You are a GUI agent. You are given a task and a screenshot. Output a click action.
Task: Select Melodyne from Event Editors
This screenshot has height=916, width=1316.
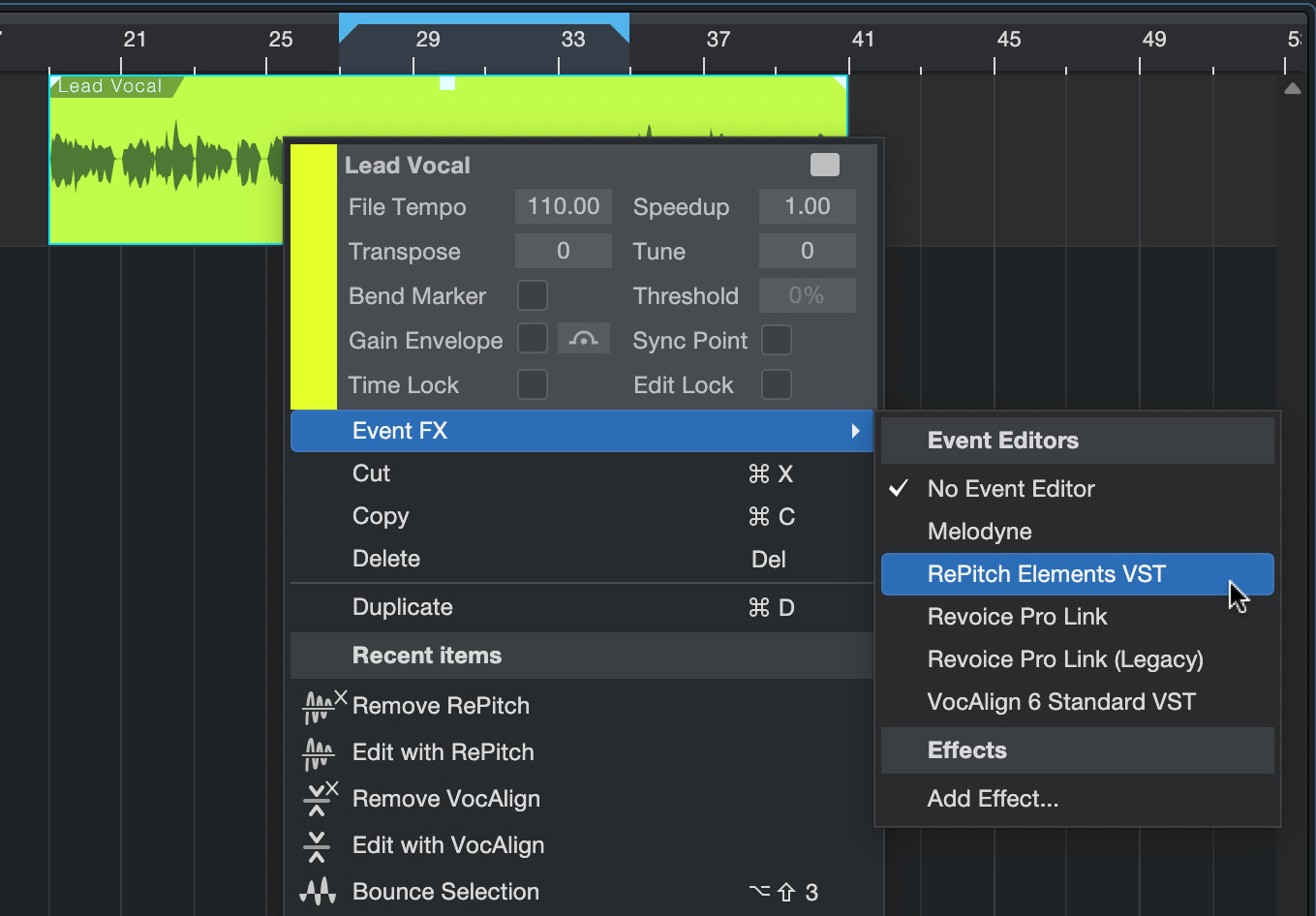point(979,532)
